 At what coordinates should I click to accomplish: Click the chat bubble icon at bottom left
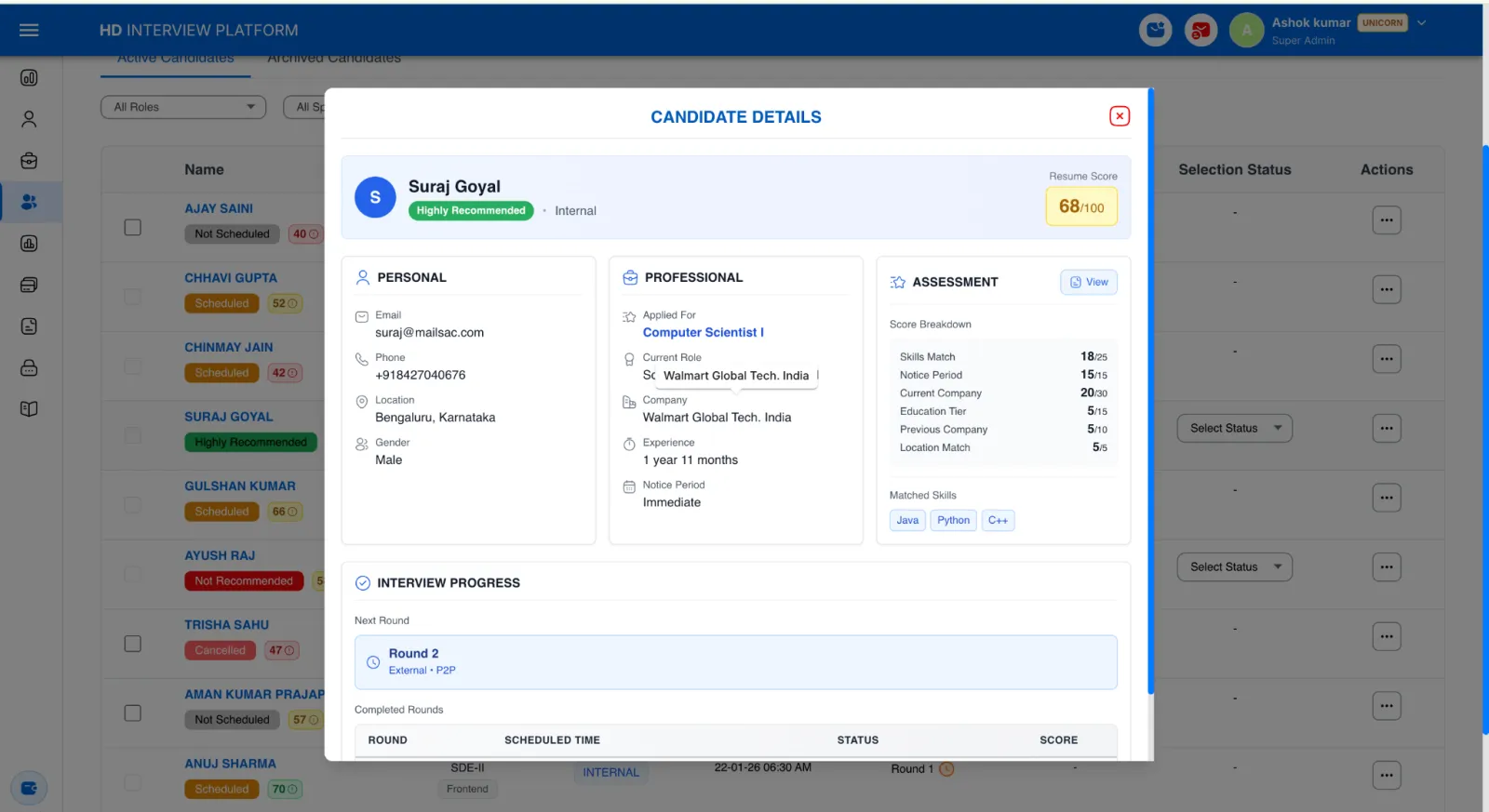[x=29, y=788]
